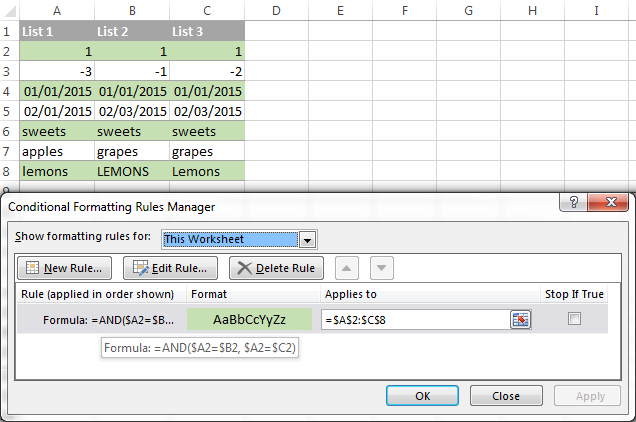Click cell B5 showing 02/03/2015
636x422 pixels.
[x=132, y=111]
